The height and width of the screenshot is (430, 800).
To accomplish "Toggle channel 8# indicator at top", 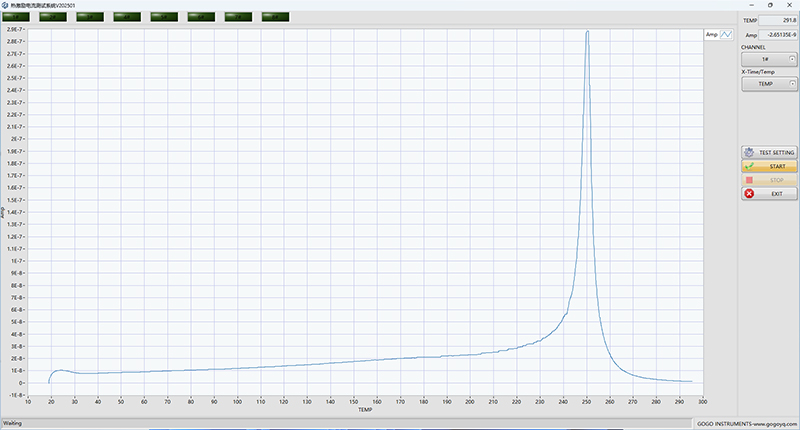I will 276,17.
